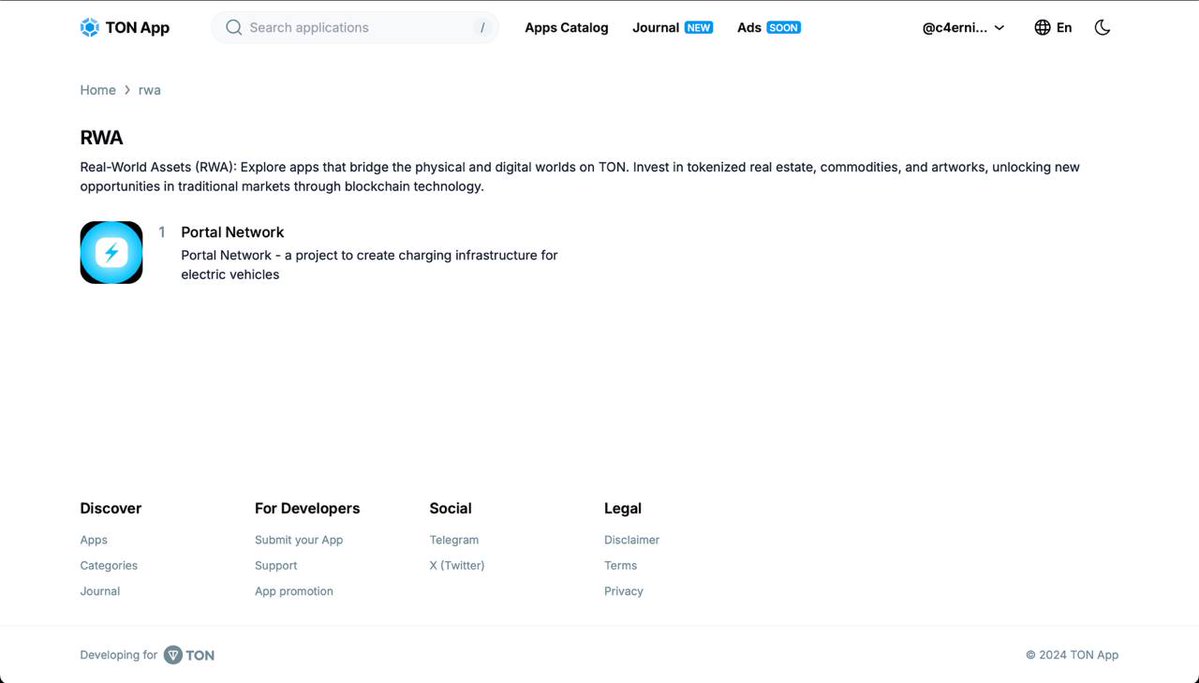The height and width of the screenshot is (683, 1199).
Task: Click the Legal footer heading
Action: coord(622,509)
